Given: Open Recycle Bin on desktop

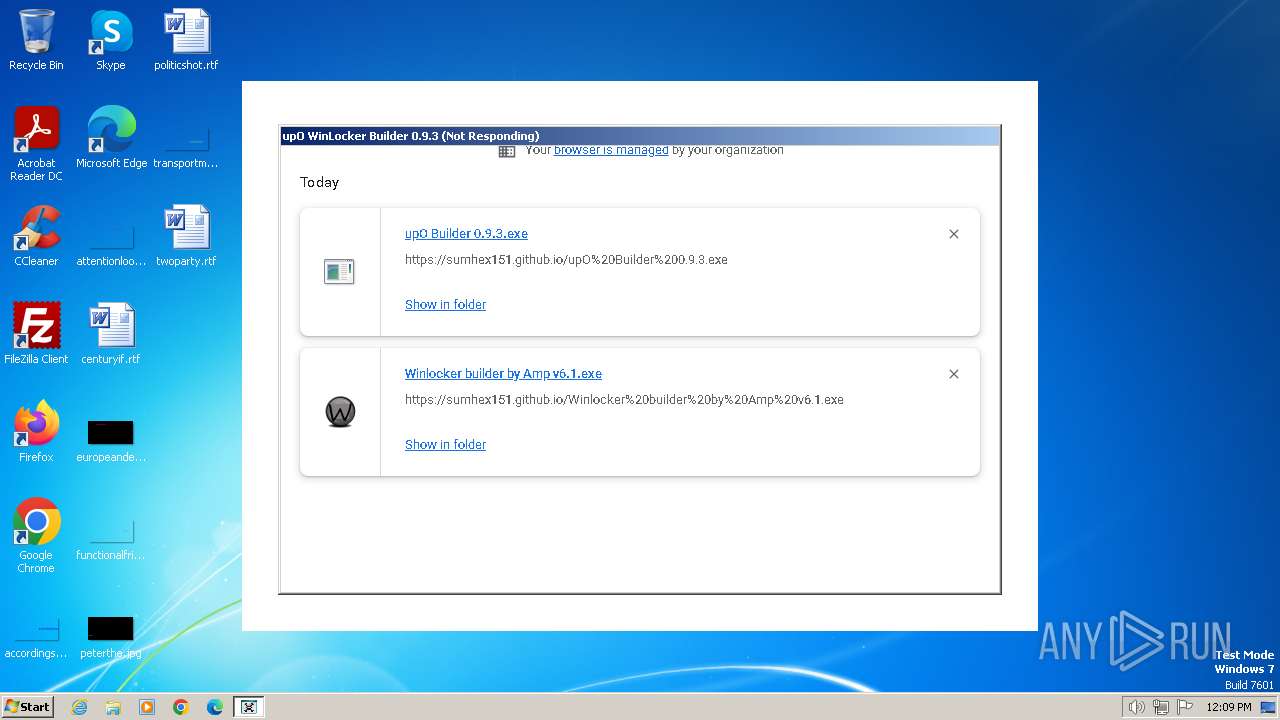Looking at the screenshot, I should (36, 40).
